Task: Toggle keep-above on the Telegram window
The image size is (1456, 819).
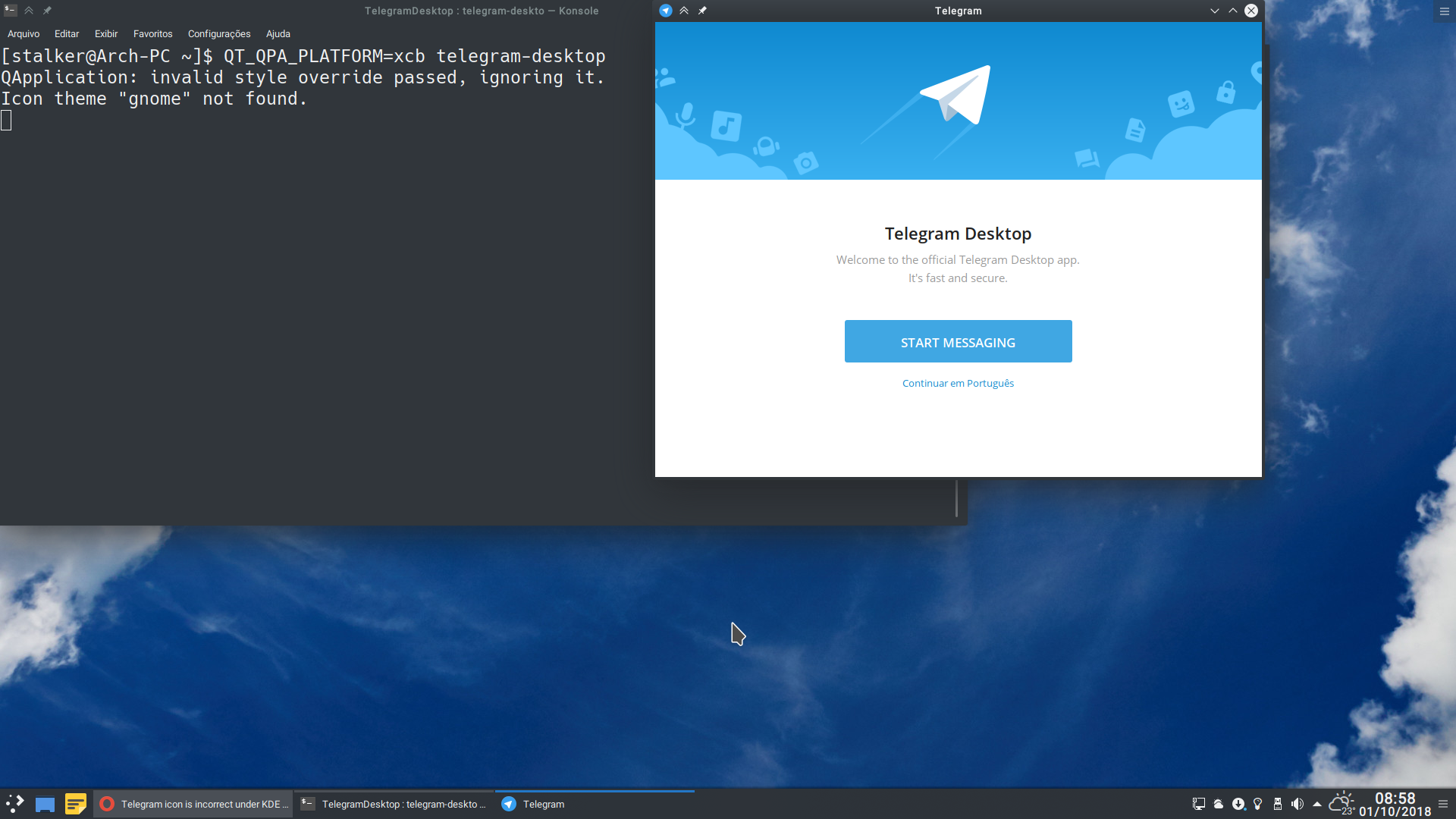Action: coord(684,11)
